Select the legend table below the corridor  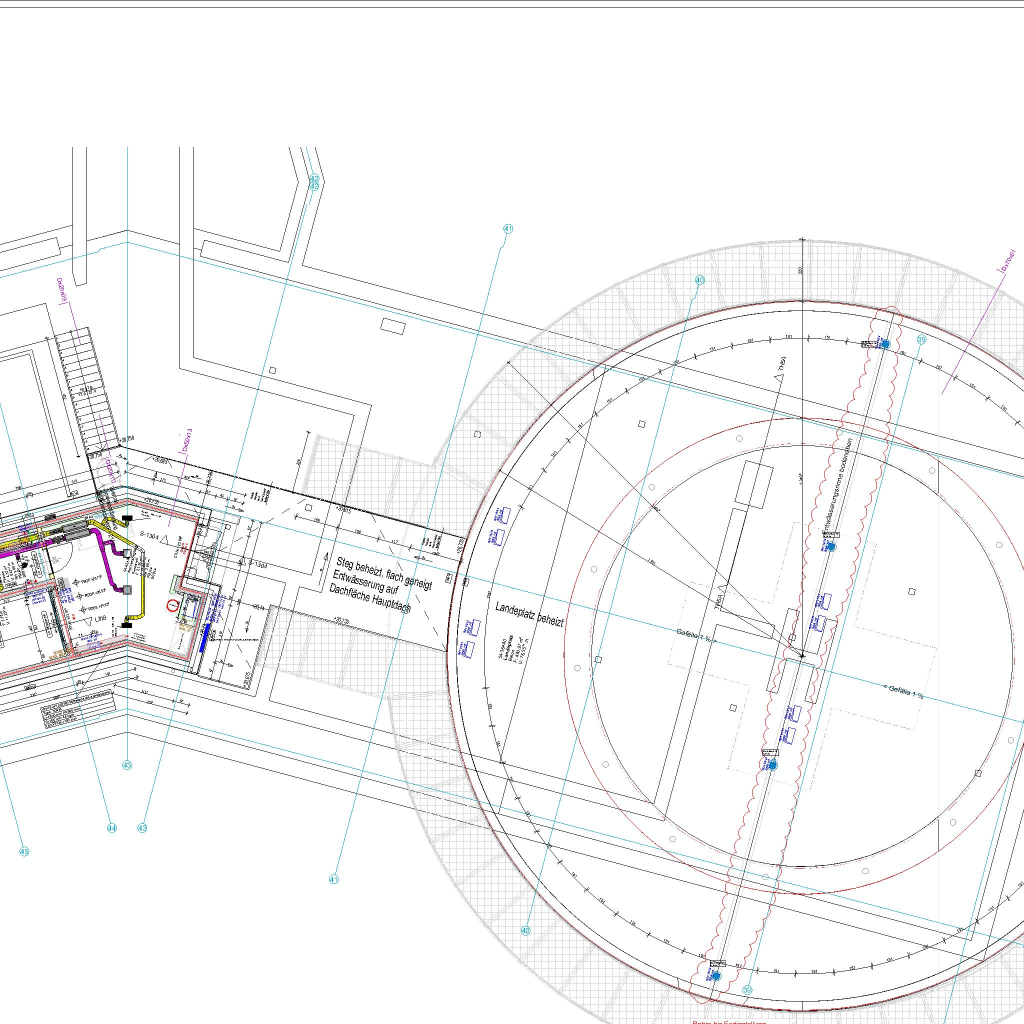[78, 707]
